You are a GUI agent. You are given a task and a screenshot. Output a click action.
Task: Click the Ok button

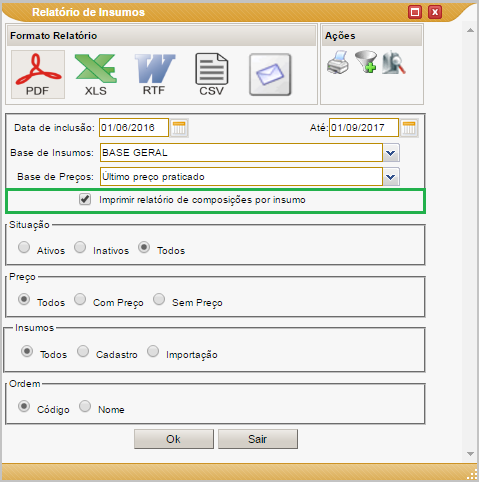(x=174, y=439)
